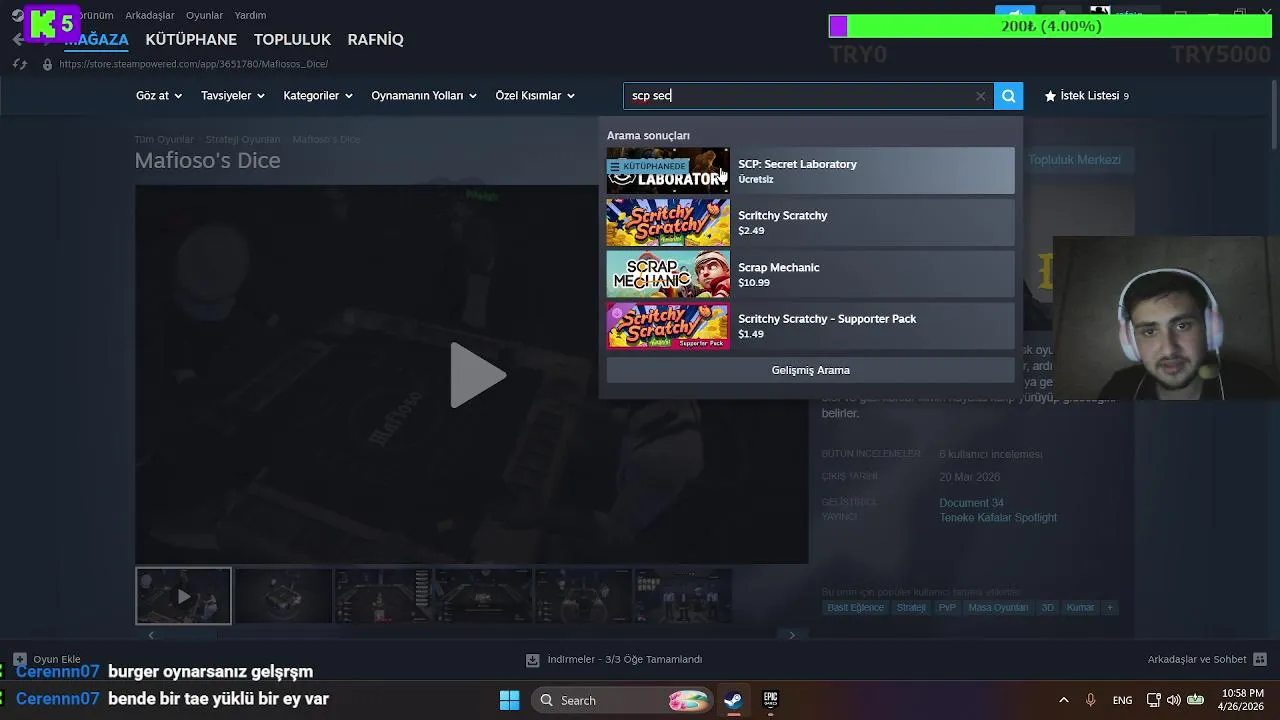The image size is (1280, 720).
Task: Open the volume speaker tray icon
Action: tap(1173, 700)
